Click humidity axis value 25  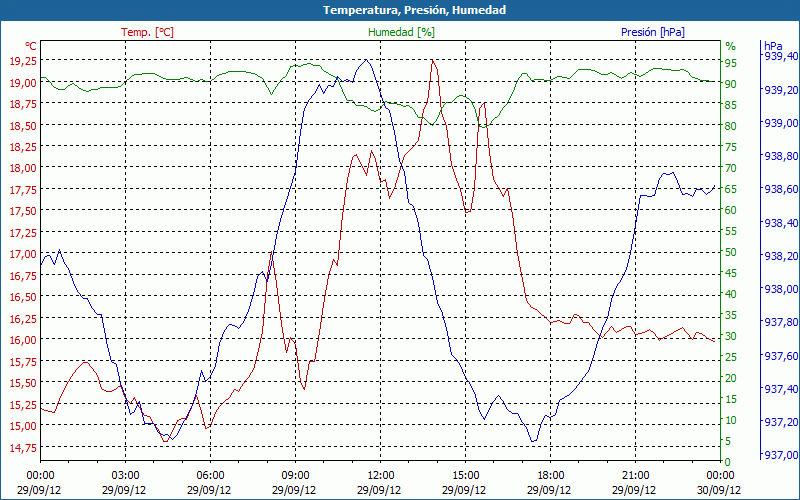tap(731, 357)
